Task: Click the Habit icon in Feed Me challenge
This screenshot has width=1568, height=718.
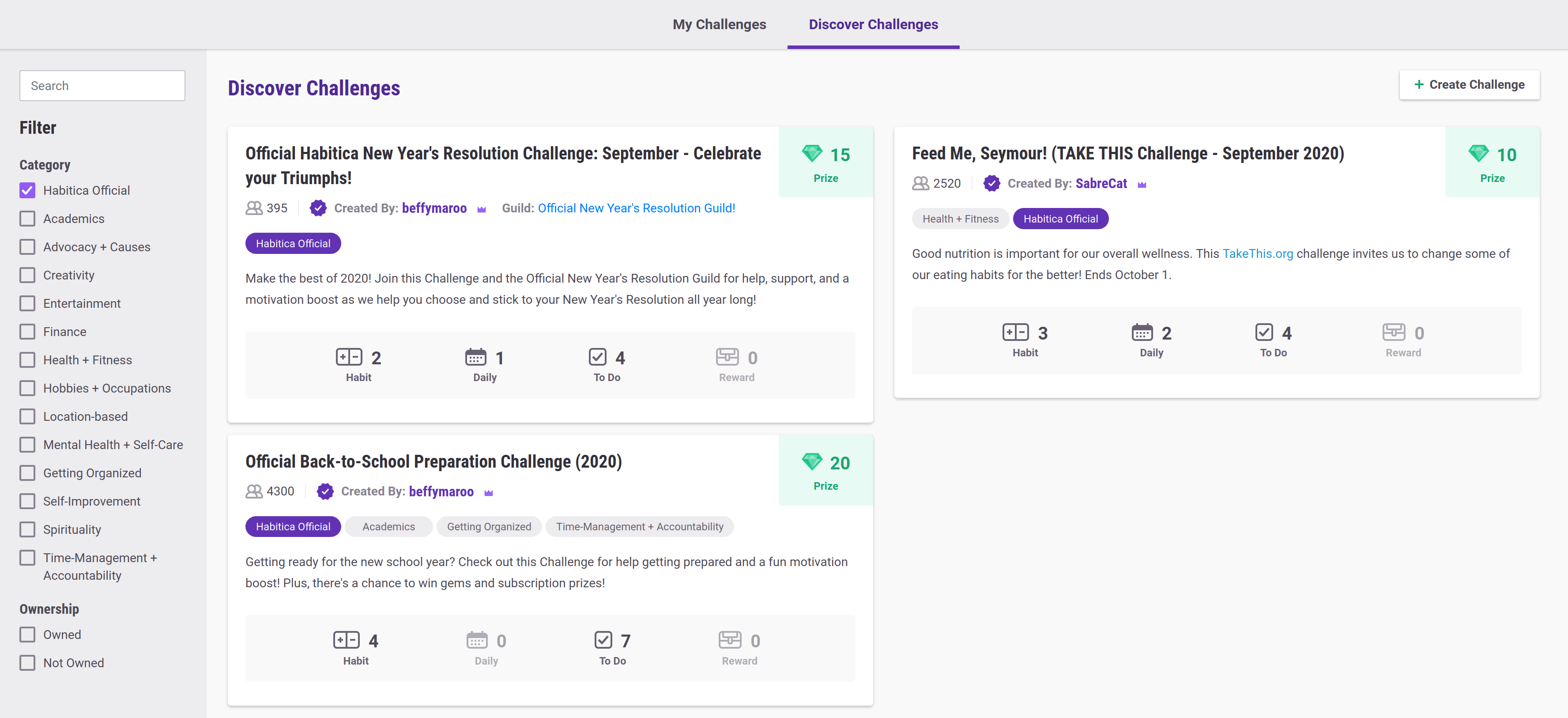Action: click(1015, 333)
